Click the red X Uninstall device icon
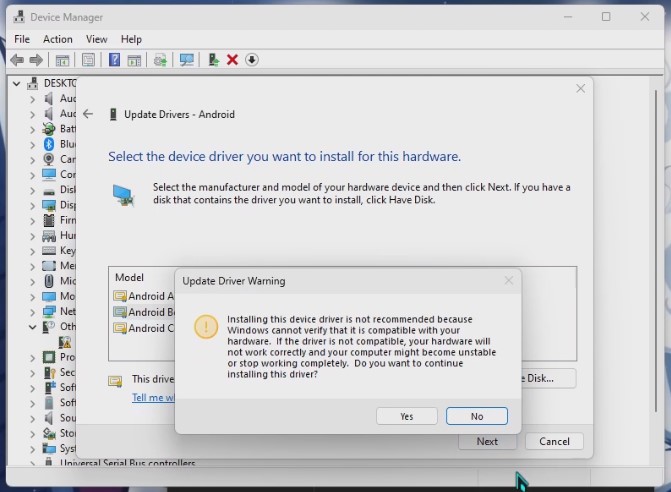The image size is (671, 492). [232, 60]
